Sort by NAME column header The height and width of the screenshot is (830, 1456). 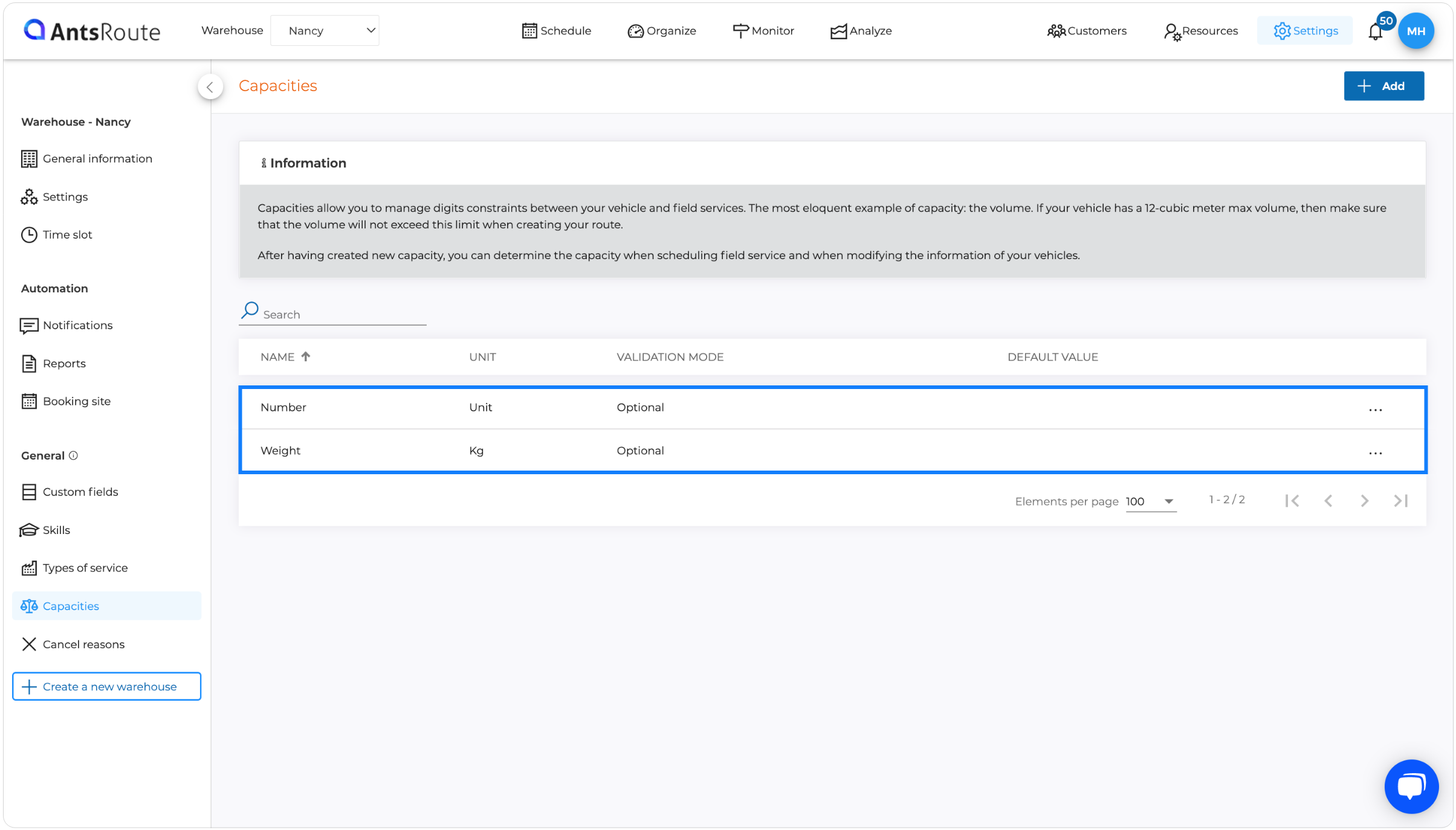(x=277, y=357)
